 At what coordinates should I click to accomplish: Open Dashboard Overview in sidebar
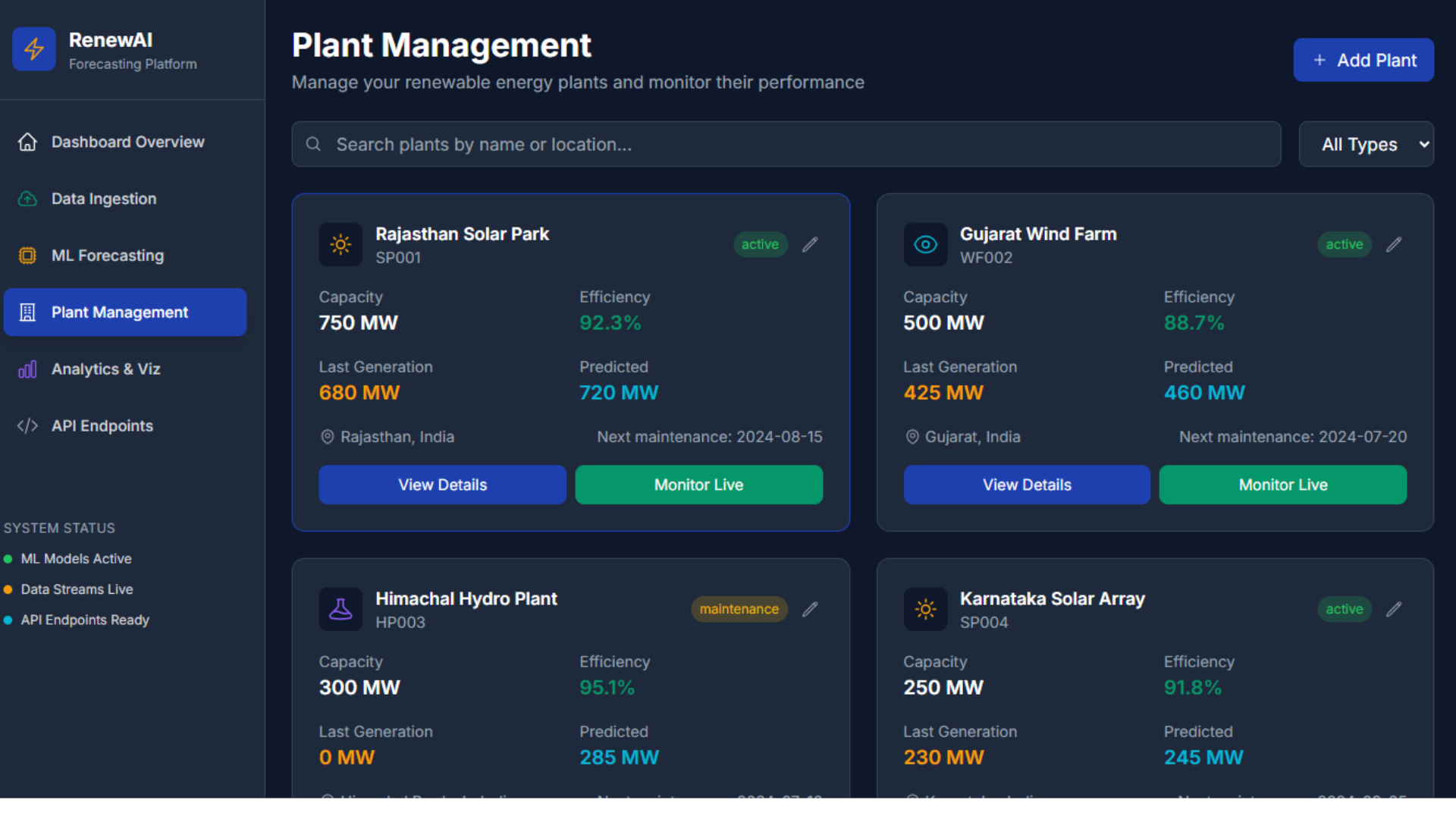coord(127,142)
